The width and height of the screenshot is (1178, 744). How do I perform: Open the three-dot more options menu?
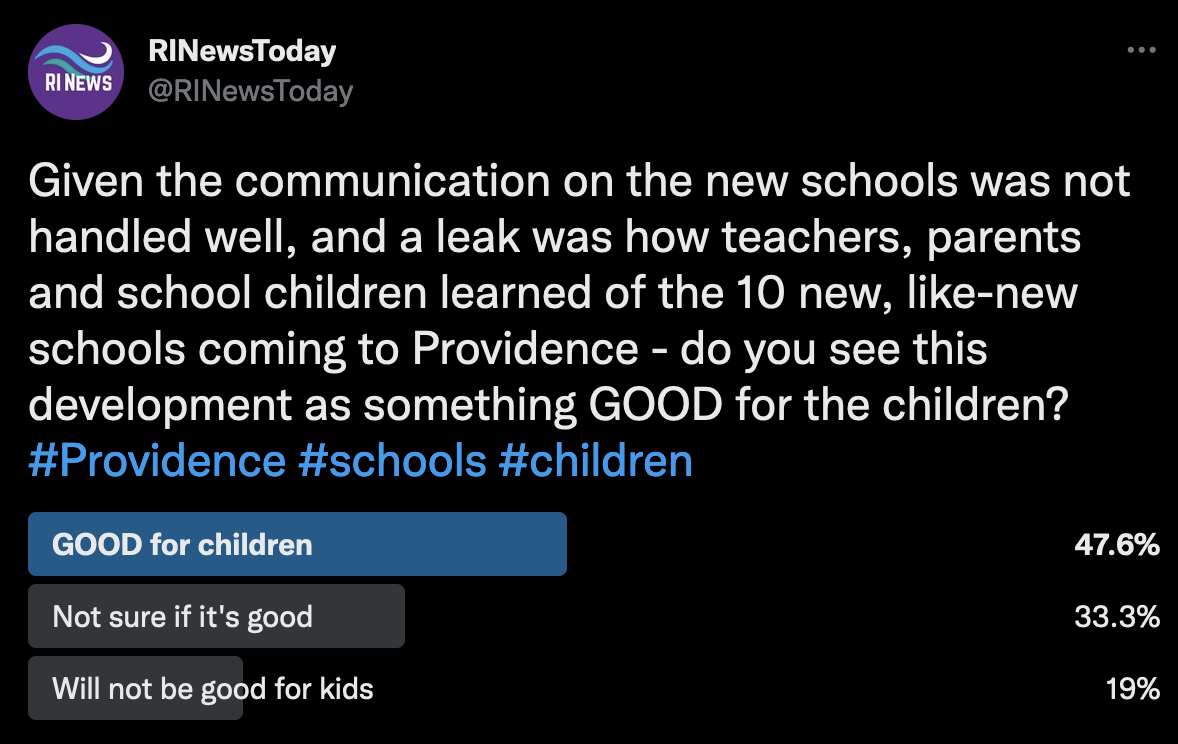tap(1141, 51)
